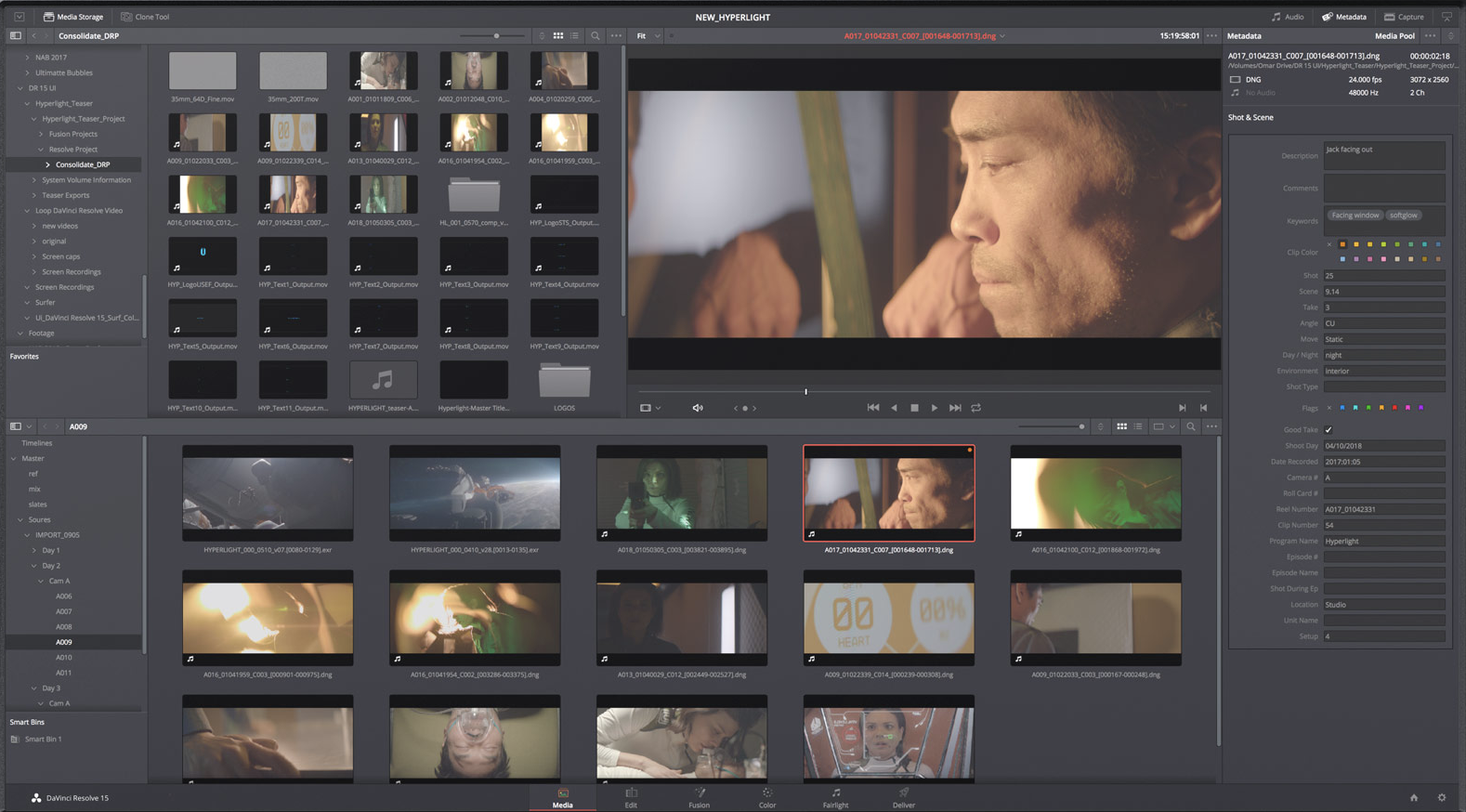This screenshot has height=812, width=1466.
Task: Open the project manager home icon
Action: click(x=1414, y=798)
